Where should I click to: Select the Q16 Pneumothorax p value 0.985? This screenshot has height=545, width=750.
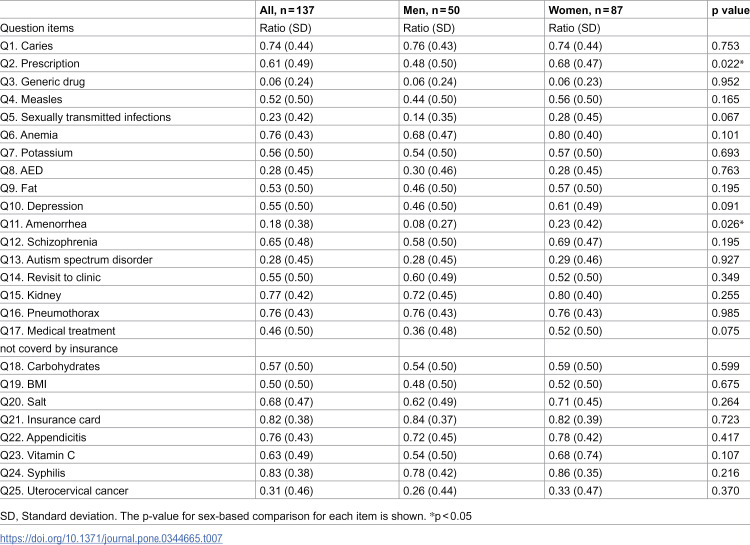(x=725, y=313)
